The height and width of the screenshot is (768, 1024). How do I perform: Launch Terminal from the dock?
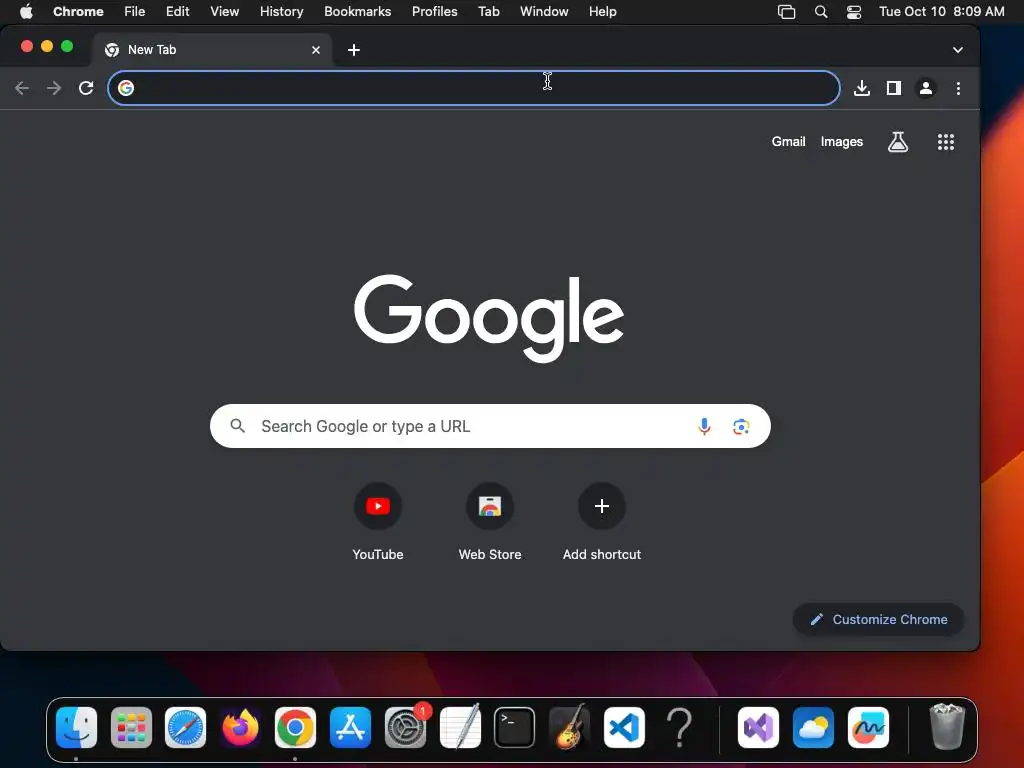tap(515, 727)
